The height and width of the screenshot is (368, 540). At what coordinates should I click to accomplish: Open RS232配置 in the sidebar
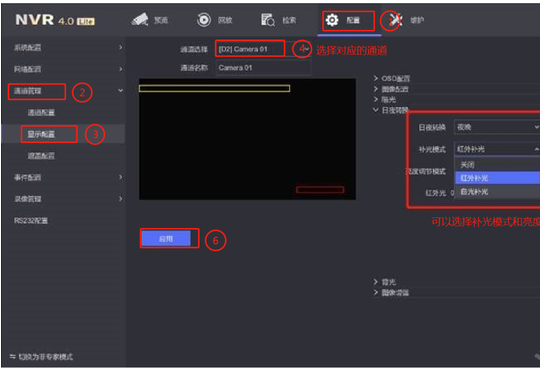click(x=31, y=220)
